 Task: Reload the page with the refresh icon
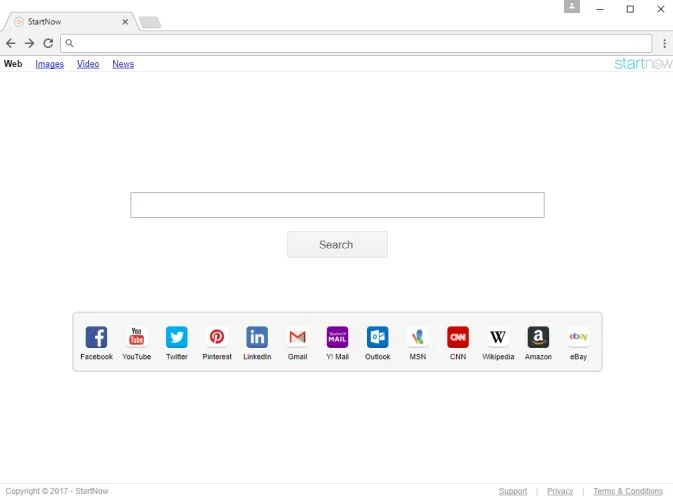pyautogui.click(x=48, y=43)
